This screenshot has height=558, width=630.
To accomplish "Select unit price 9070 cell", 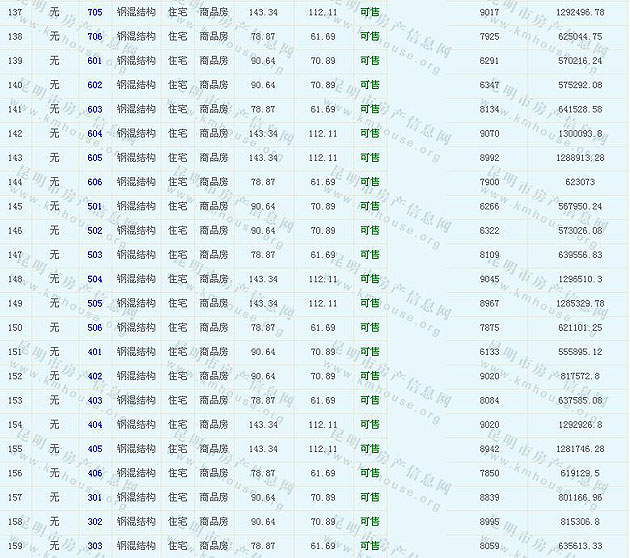I will [x=489, y=133].
